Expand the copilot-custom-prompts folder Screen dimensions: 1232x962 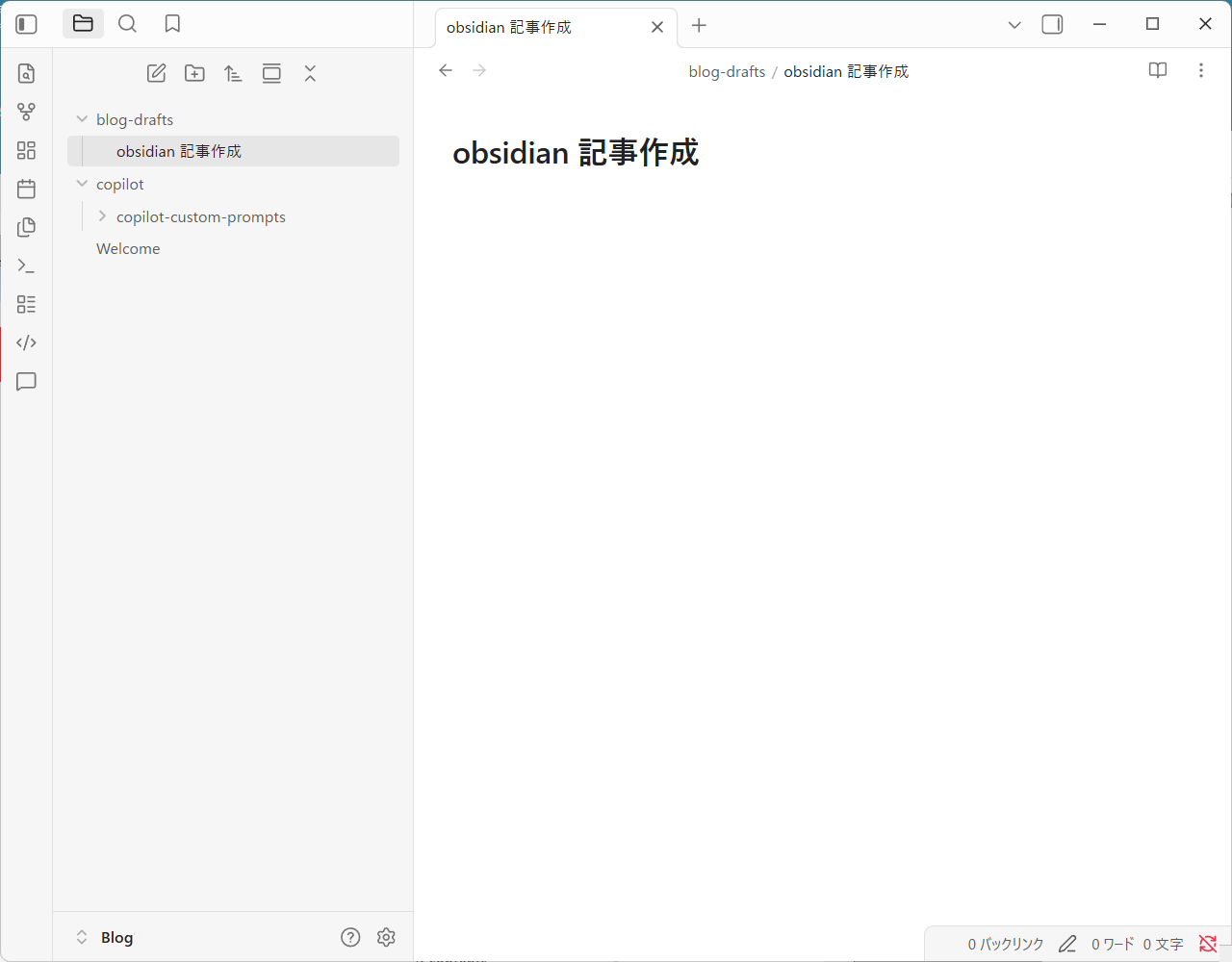point(101,215)
